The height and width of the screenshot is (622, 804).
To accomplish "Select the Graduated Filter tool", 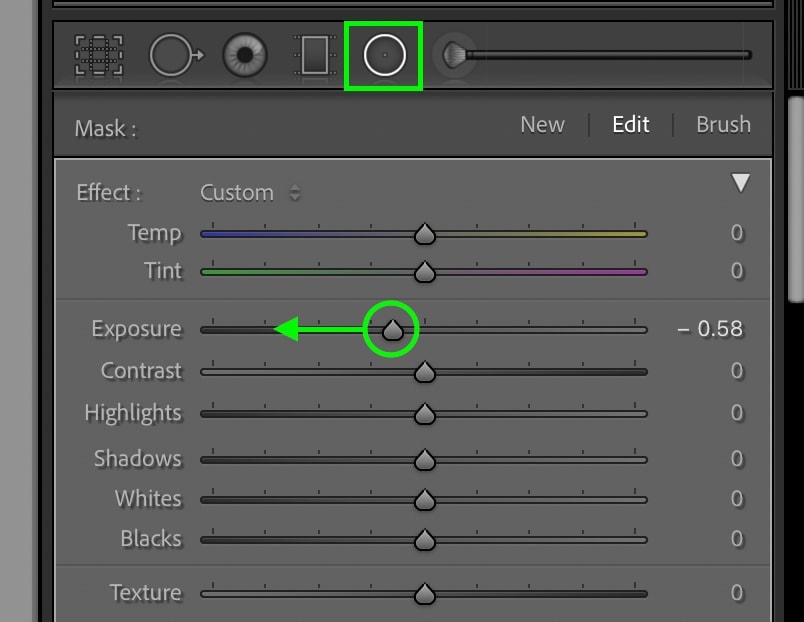I will [x=315, y=55].
